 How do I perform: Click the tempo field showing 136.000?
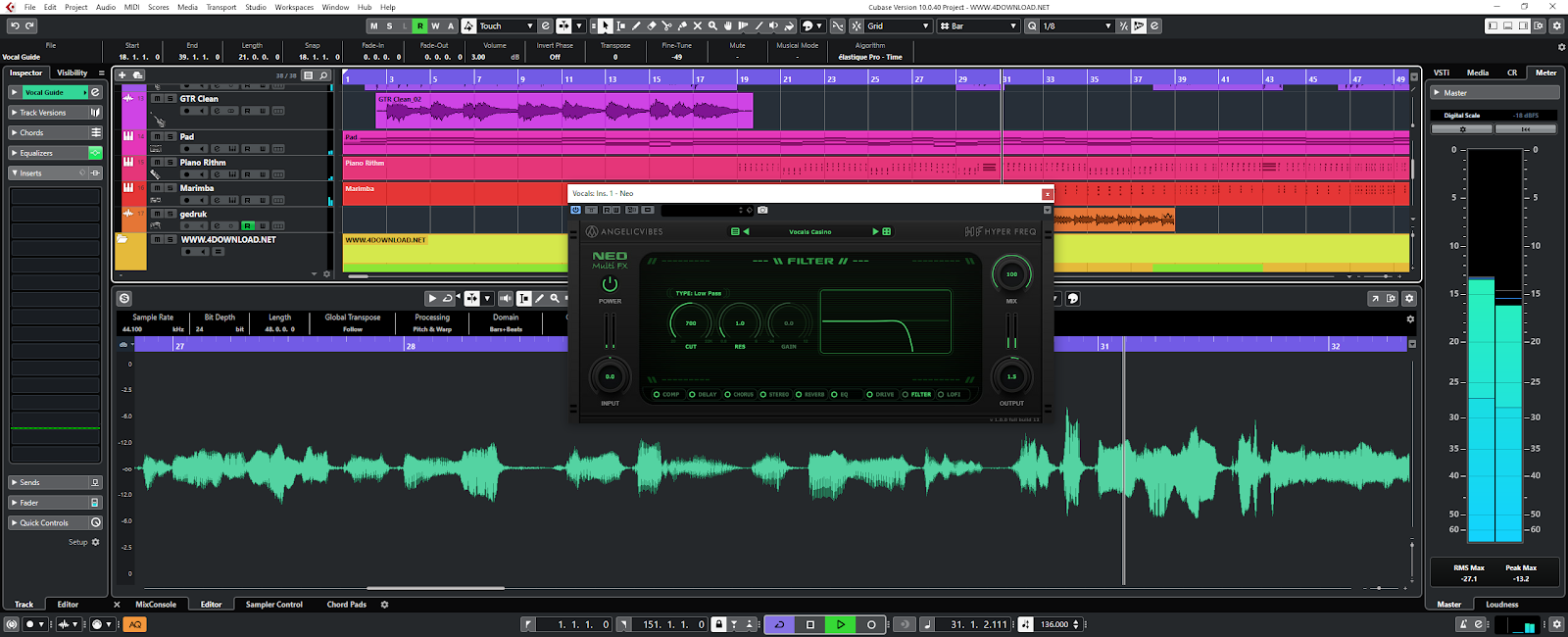pos(1054,624)
